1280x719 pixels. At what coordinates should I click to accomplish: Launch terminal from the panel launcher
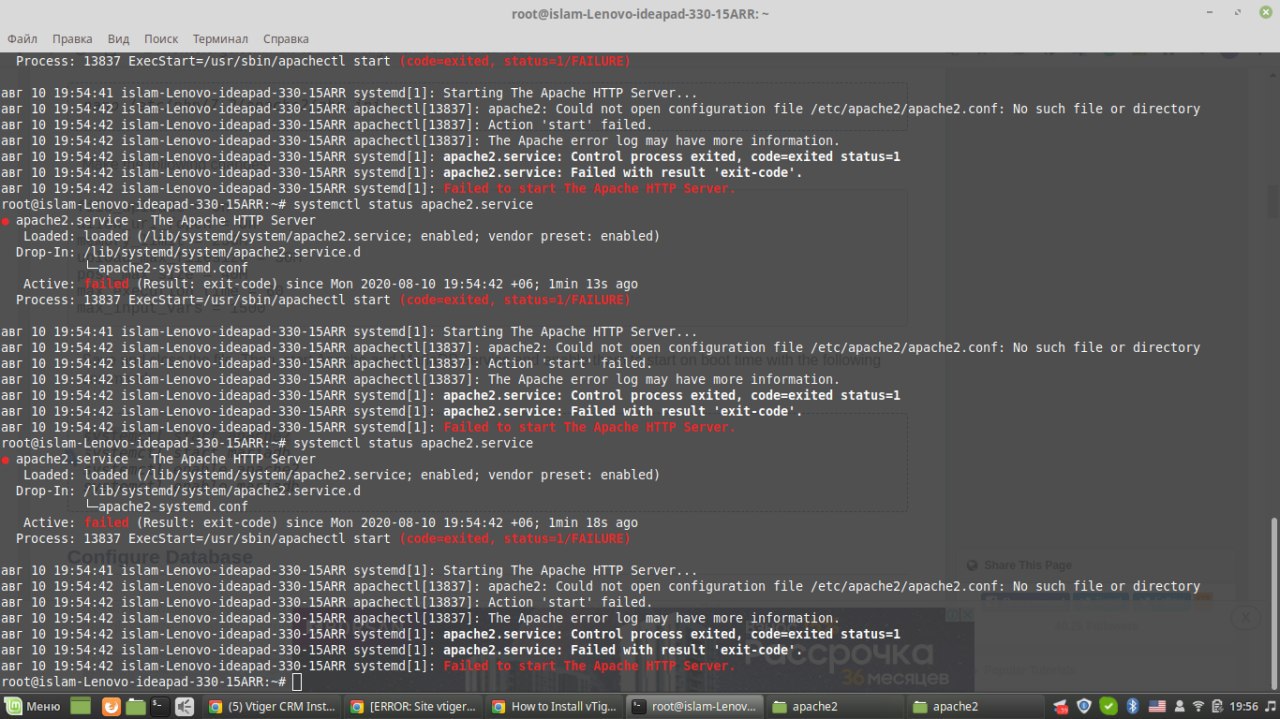[160, 707]
